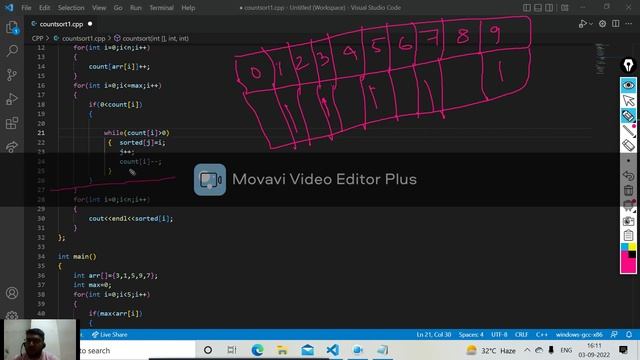Click the pen size dot
Image resolution: width=640 pixels, height=360 pixels.
(628, 161)
